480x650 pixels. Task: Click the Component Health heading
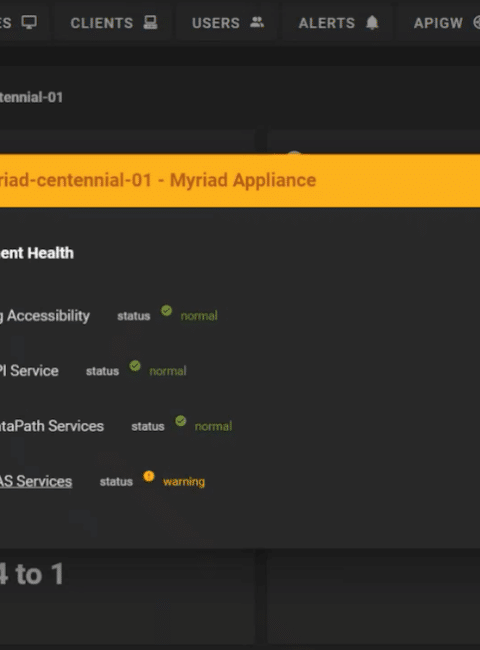[37, 253]
